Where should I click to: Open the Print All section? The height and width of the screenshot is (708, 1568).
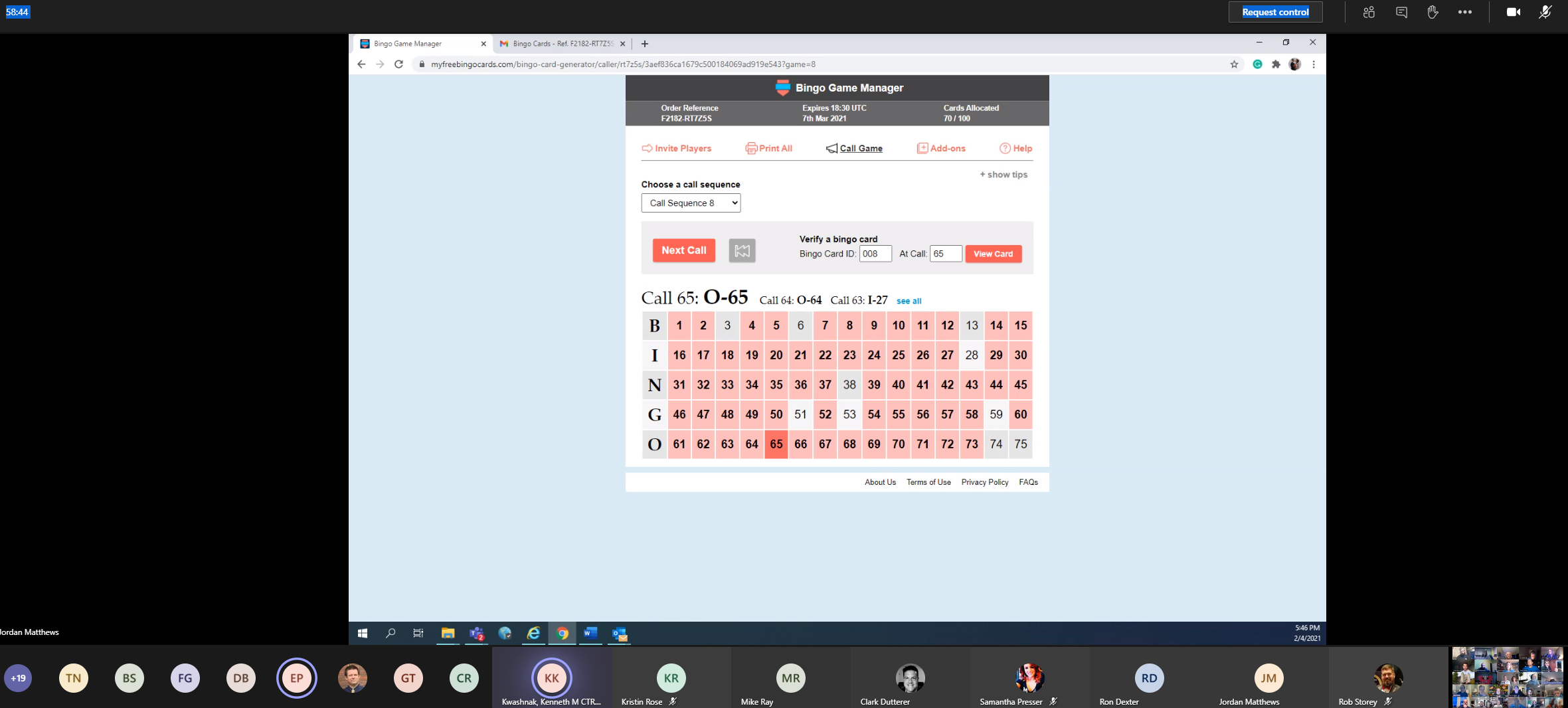click(x=768, y=148)
